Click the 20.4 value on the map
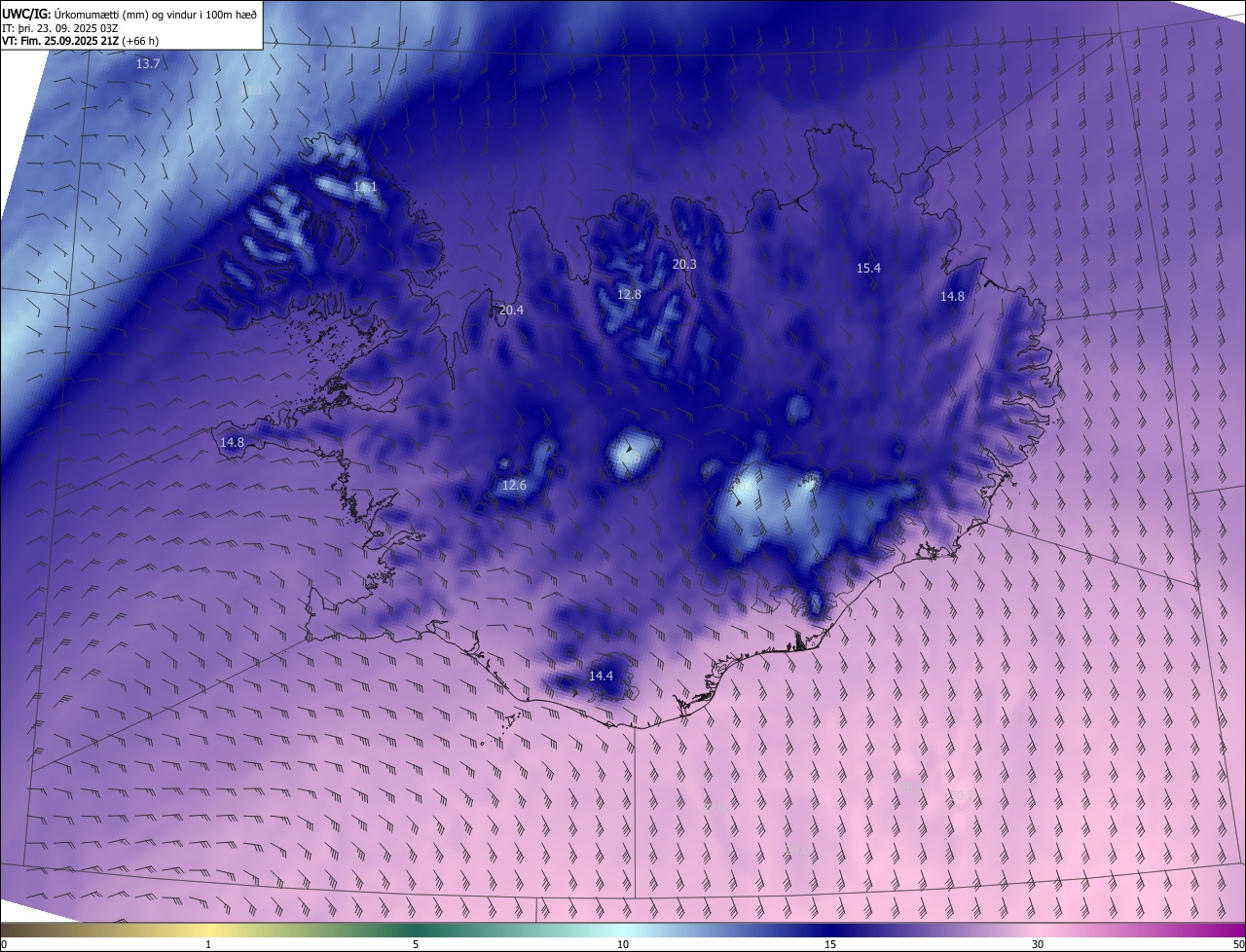This screenshot has height=952, width=1246. point(511,311)
